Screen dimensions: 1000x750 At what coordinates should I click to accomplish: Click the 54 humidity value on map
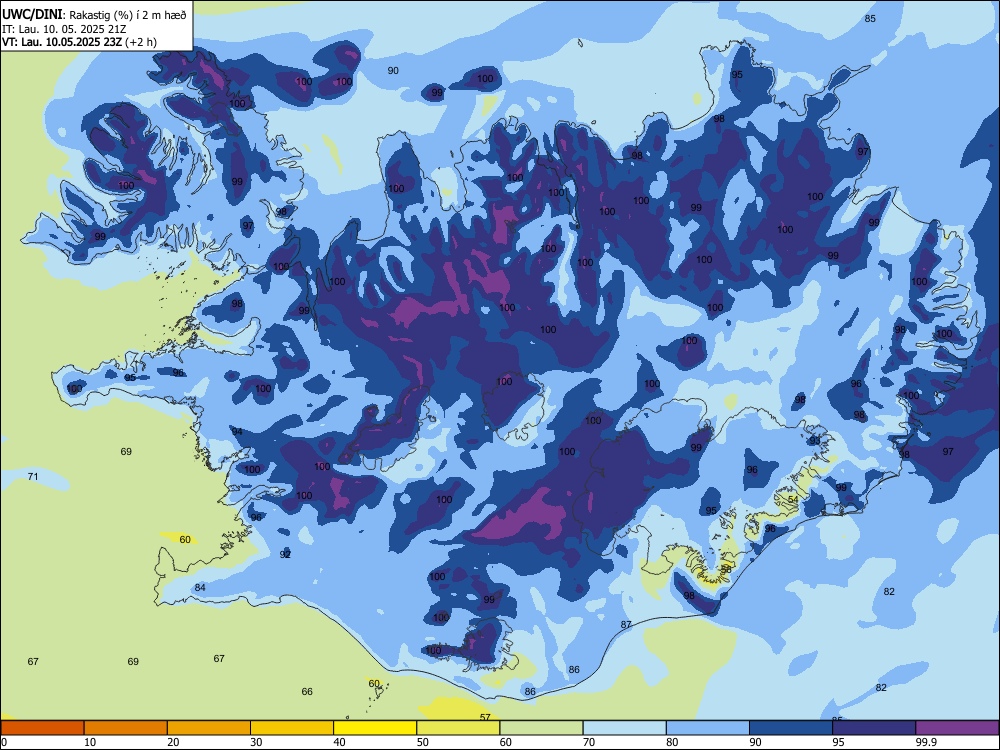pyautogui.click(x=793, y=499)
